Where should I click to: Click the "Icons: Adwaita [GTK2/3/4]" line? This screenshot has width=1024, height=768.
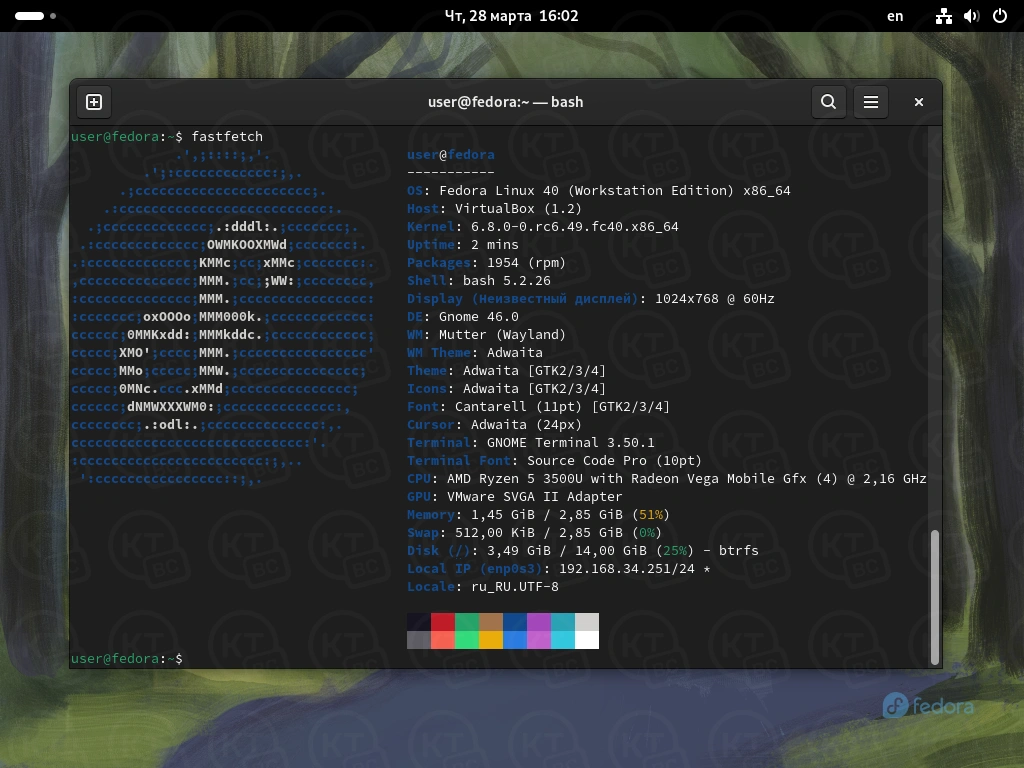pos(506,389)
